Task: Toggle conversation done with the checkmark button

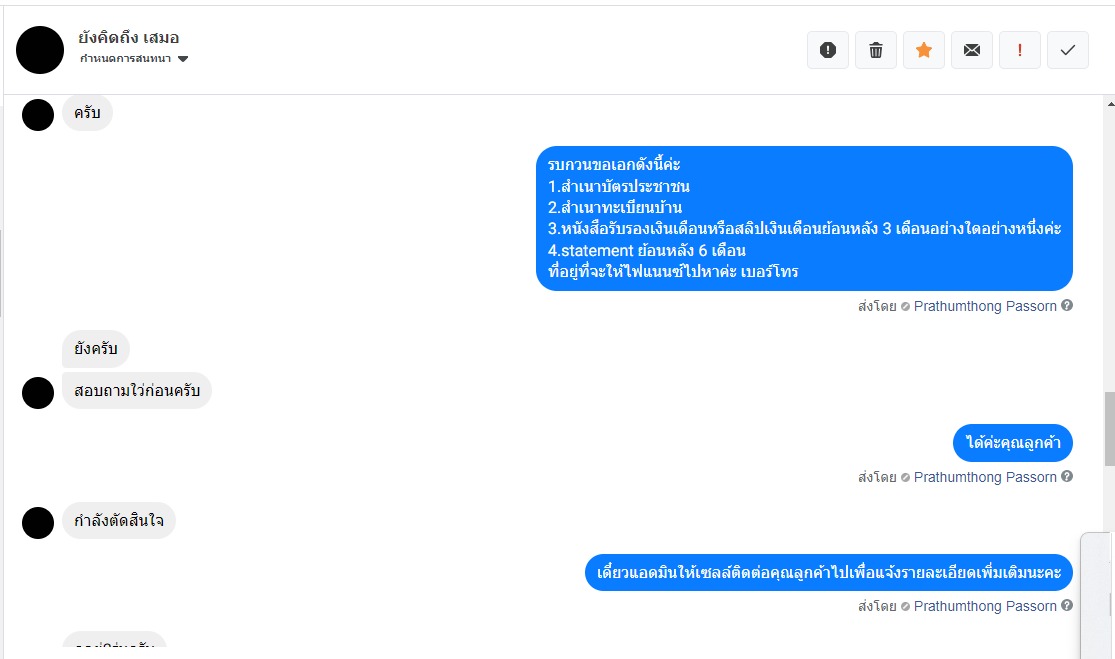Action: point(1068,50)
